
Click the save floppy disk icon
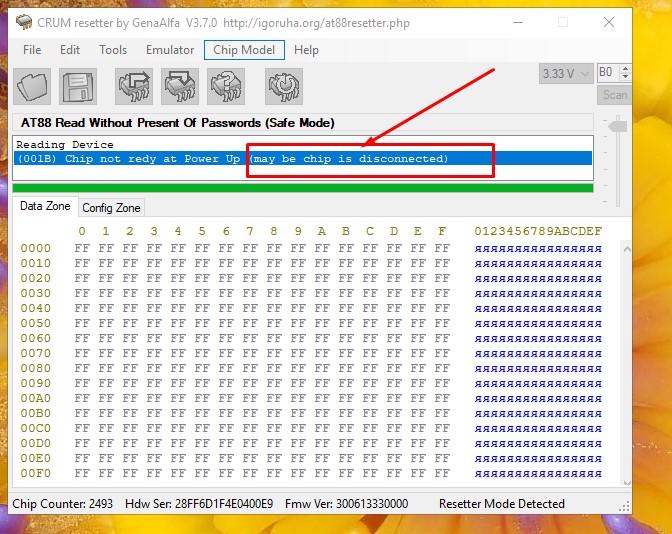(x=78, y=87)
